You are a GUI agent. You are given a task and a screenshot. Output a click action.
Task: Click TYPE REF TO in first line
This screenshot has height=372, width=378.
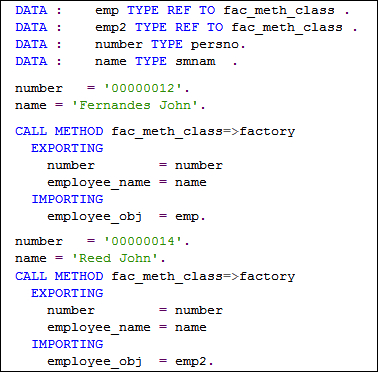click(171, 11)
